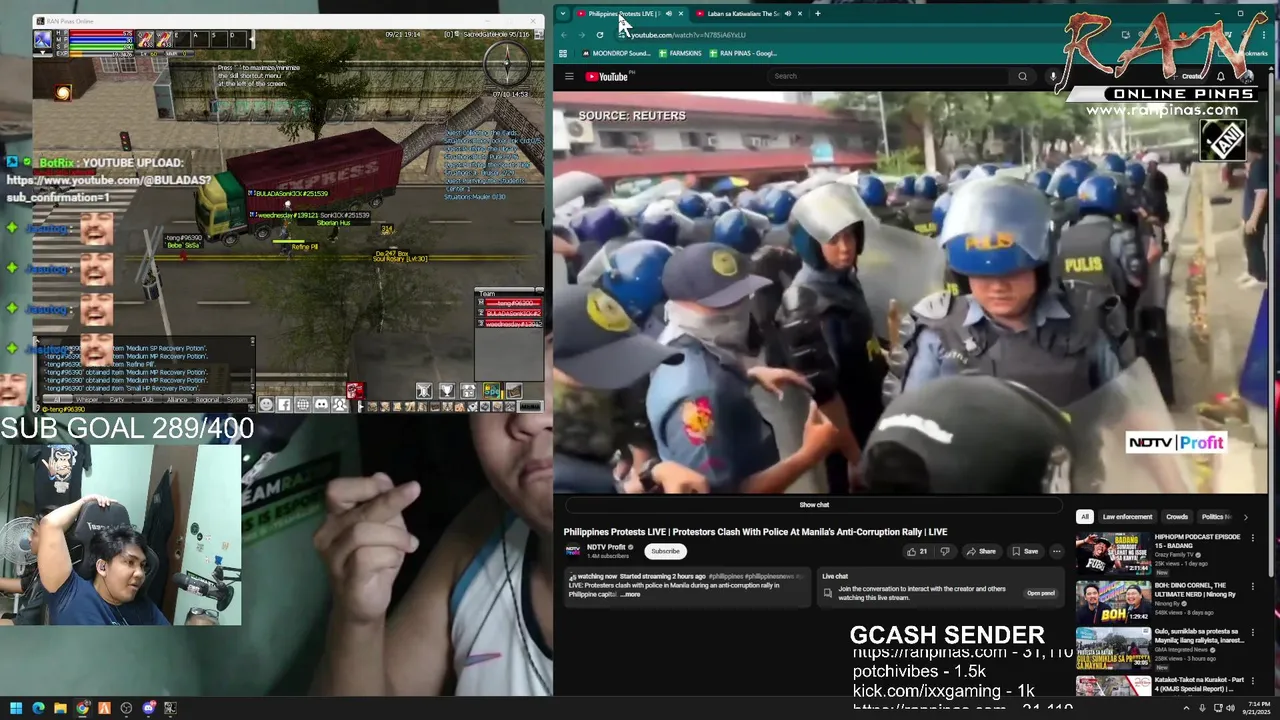Screen dimensions: 1280x720
Task: Click the smiley emoticon icon in game bar
Action: (265, 405)
